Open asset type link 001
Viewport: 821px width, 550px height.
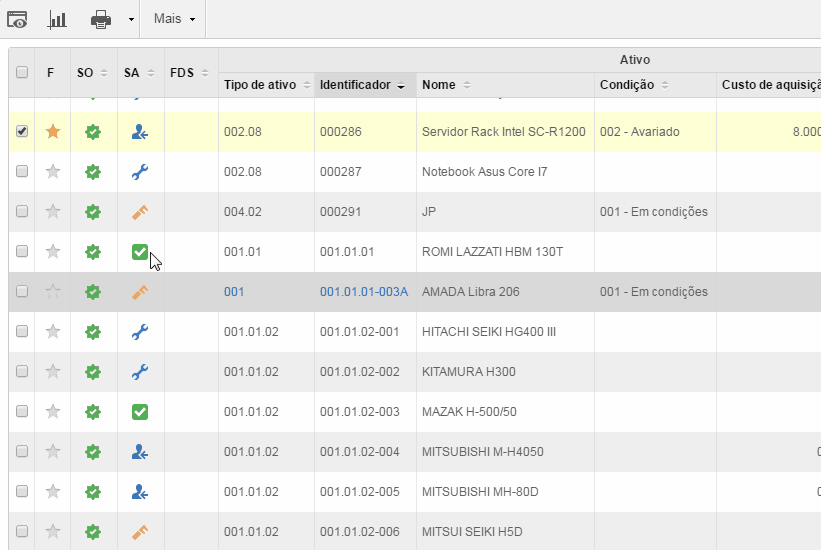click(234, 292)
